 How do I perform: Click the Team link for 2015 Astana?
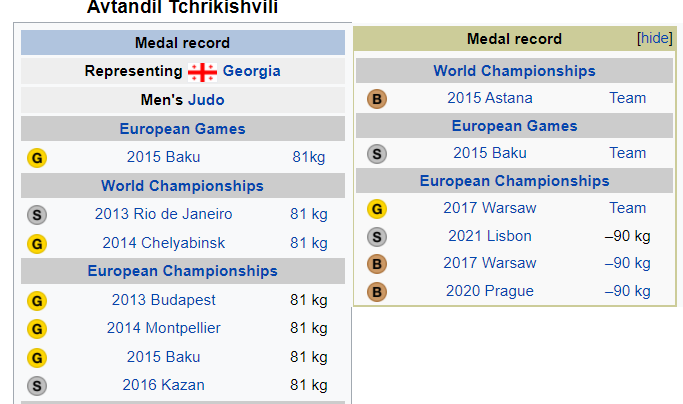[x=627, y=98]
